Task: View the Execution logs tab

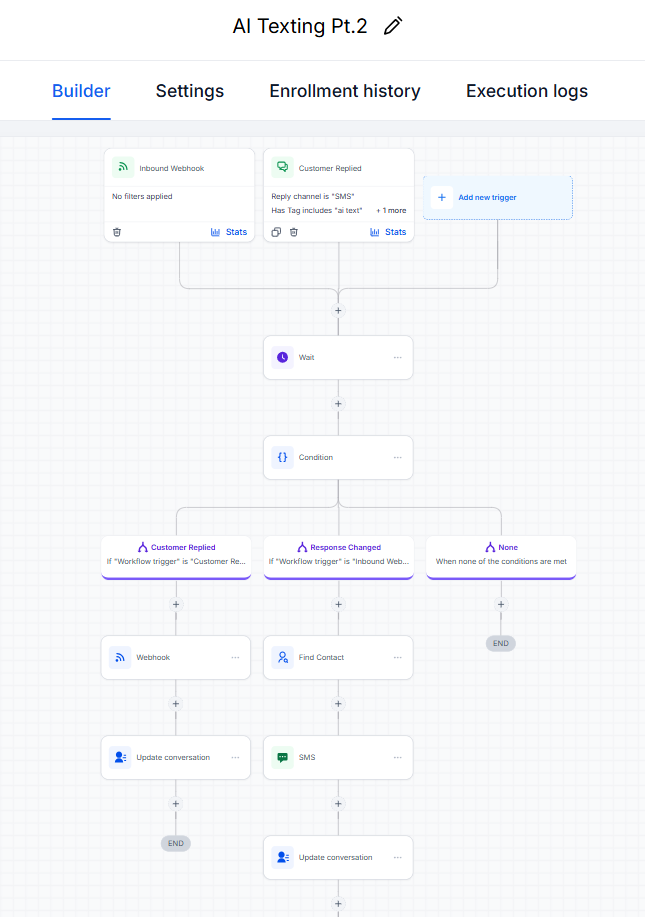Action: 527,91
